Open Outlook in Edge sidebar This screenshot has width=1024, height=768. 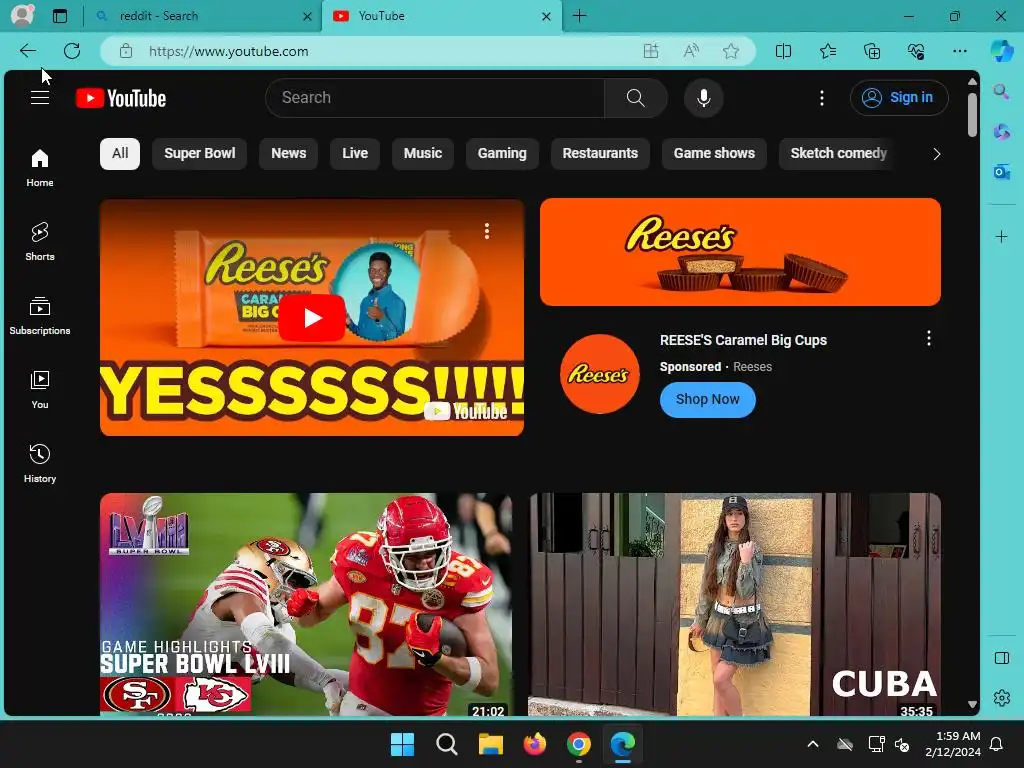tap(1001, 172)
